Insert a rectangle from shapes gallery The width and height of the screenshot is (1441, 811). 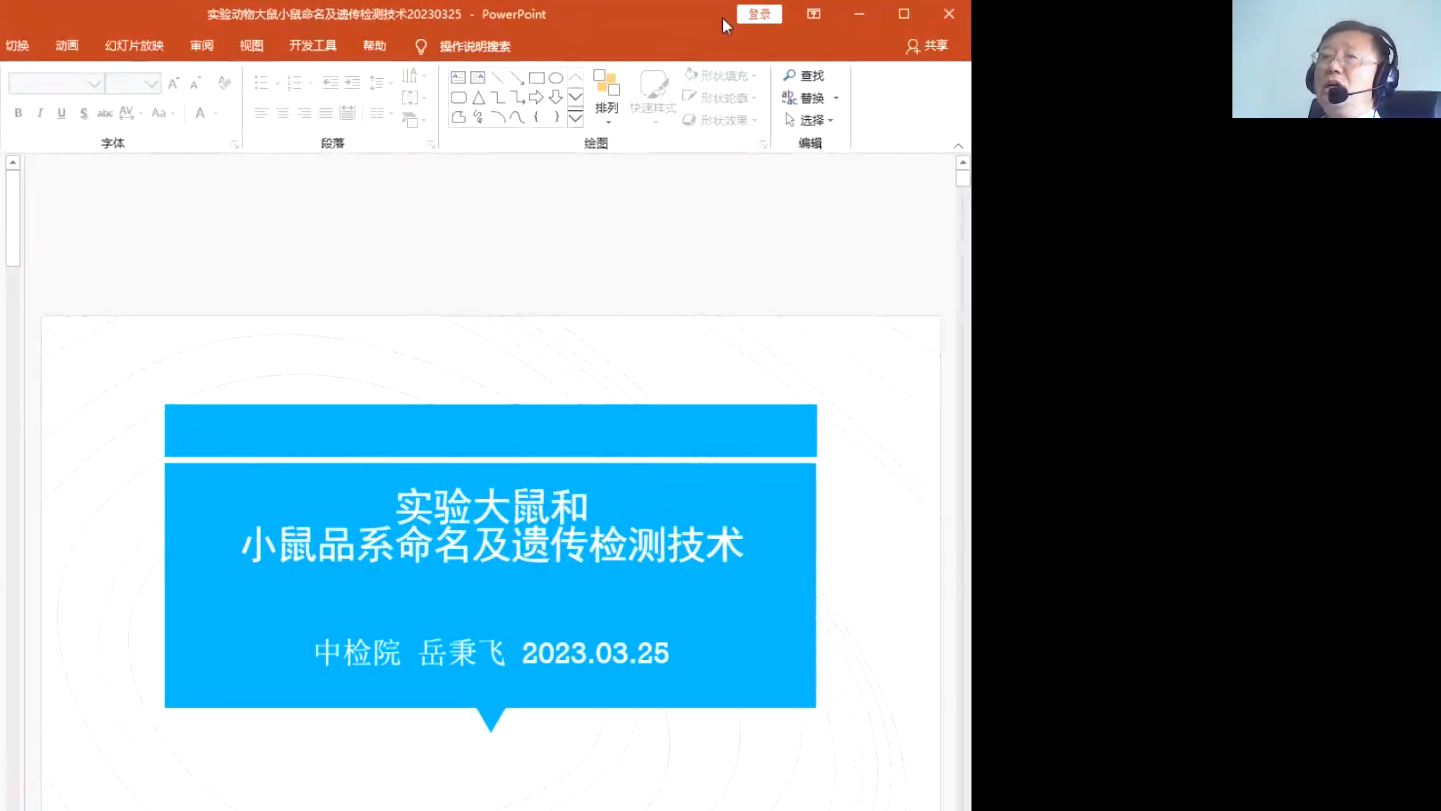click(x=536, y=78)
